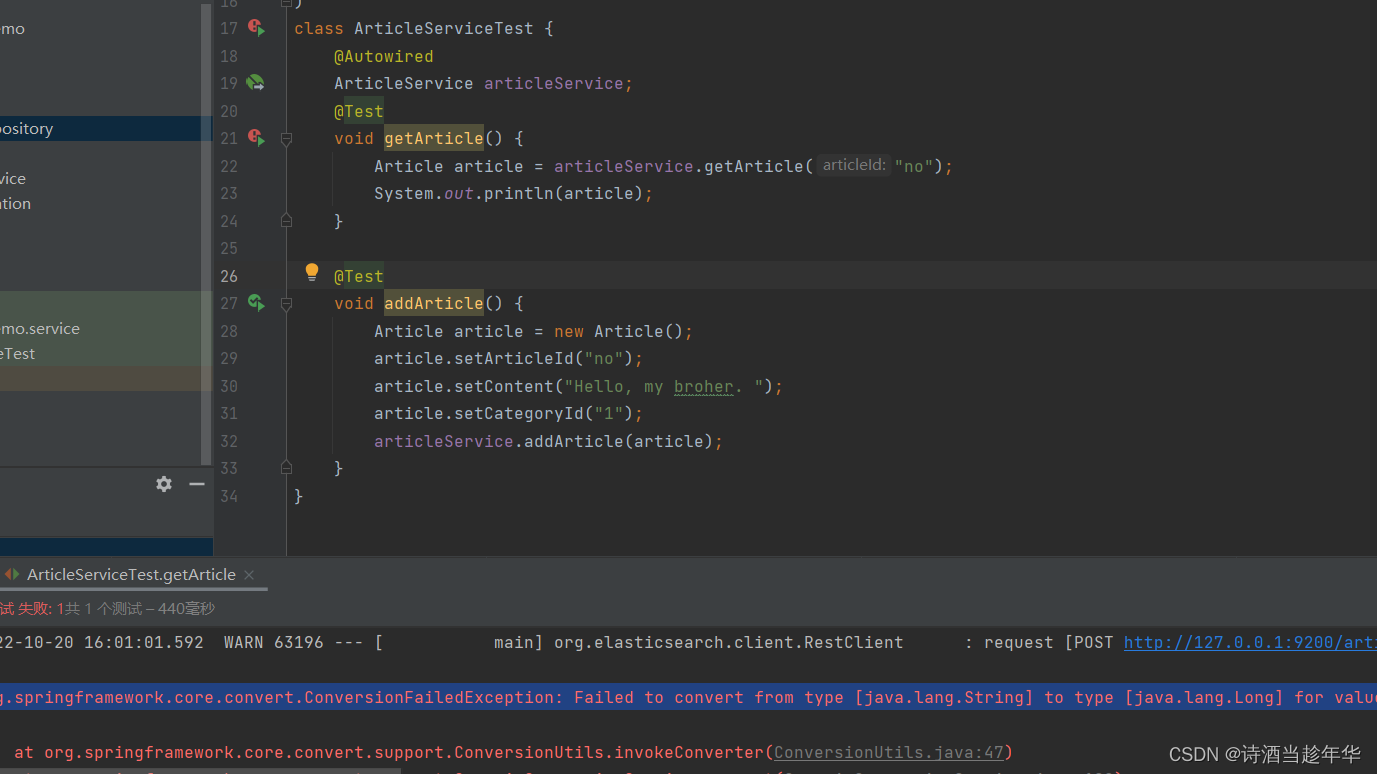Click the autowired bean gutter icon at line 19
1377x774 pixels.
click(x=256, y=83)
